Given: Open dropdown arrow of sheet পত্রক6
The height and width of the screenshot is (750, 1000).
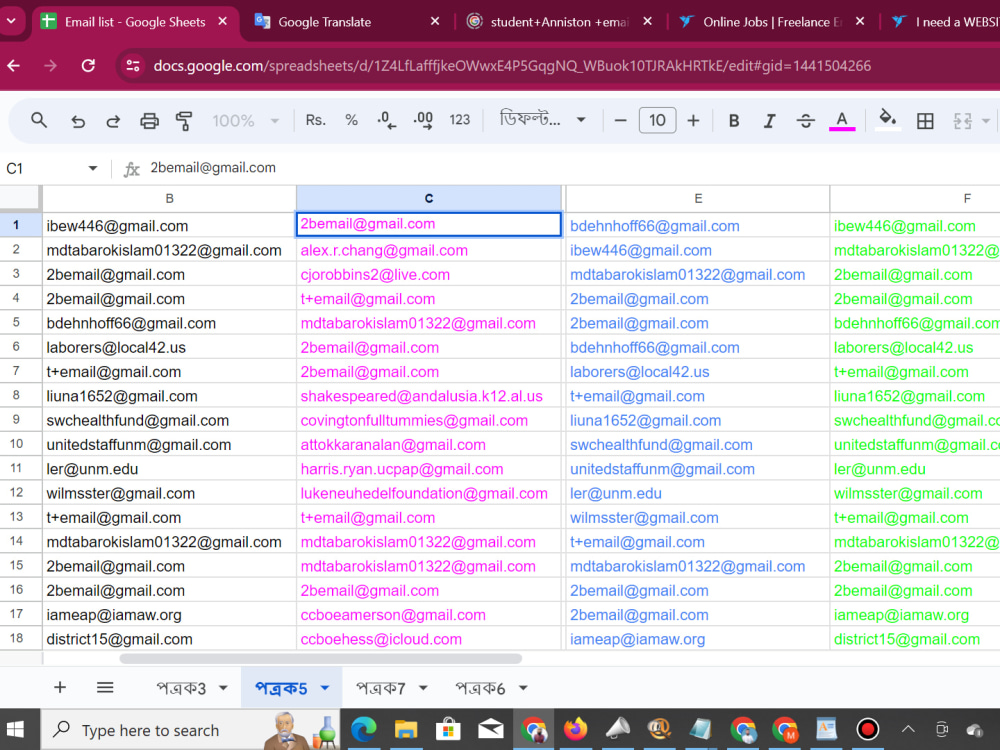Looking at the screenshot, I should coord(524,688).
